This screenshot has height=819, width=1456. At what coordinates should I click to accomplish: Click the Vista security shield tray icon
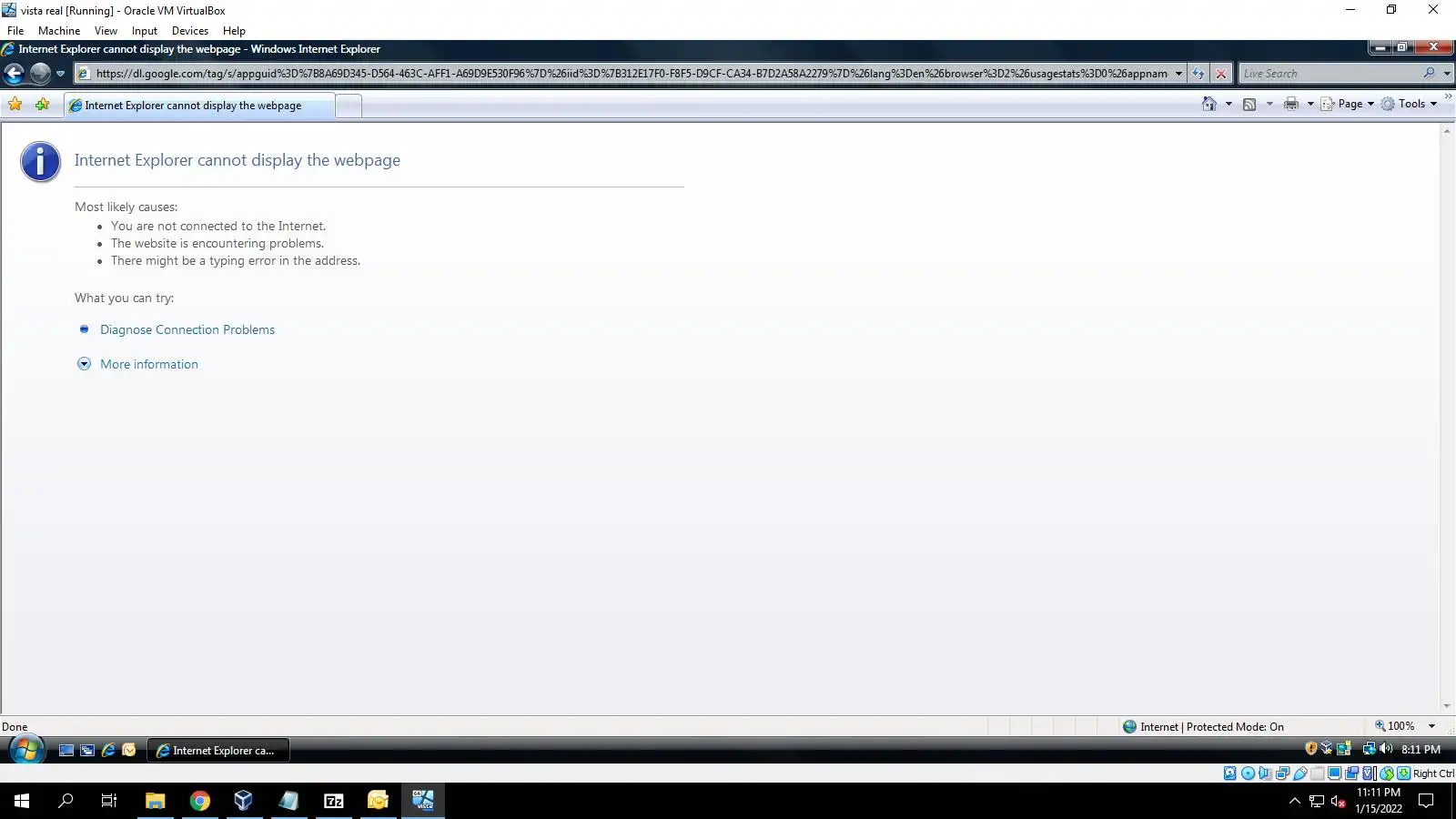[x=1311, y=749]
